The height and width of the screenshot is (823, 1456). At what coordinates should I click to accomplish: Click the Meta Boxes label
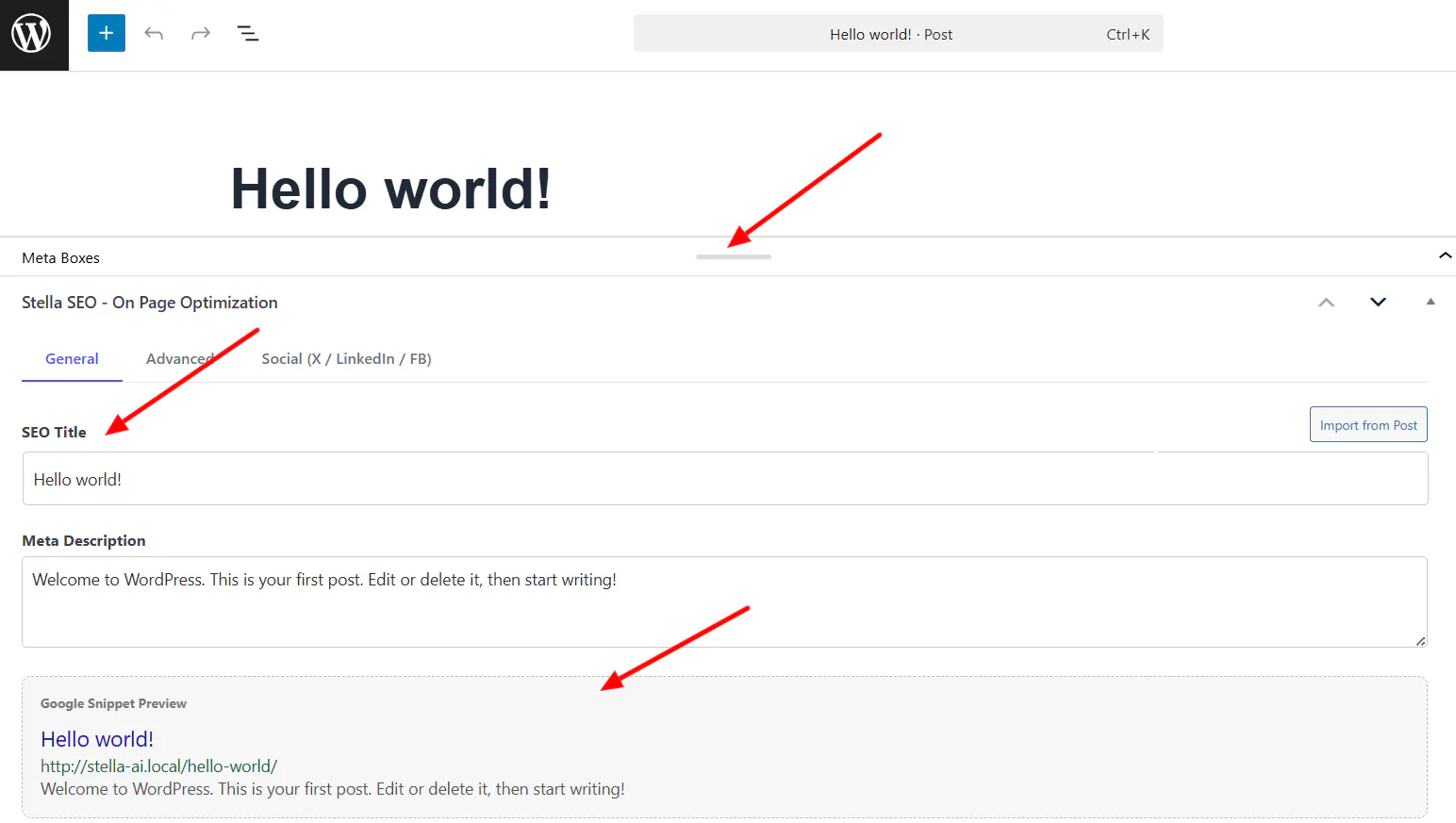(x=60, y=258)
